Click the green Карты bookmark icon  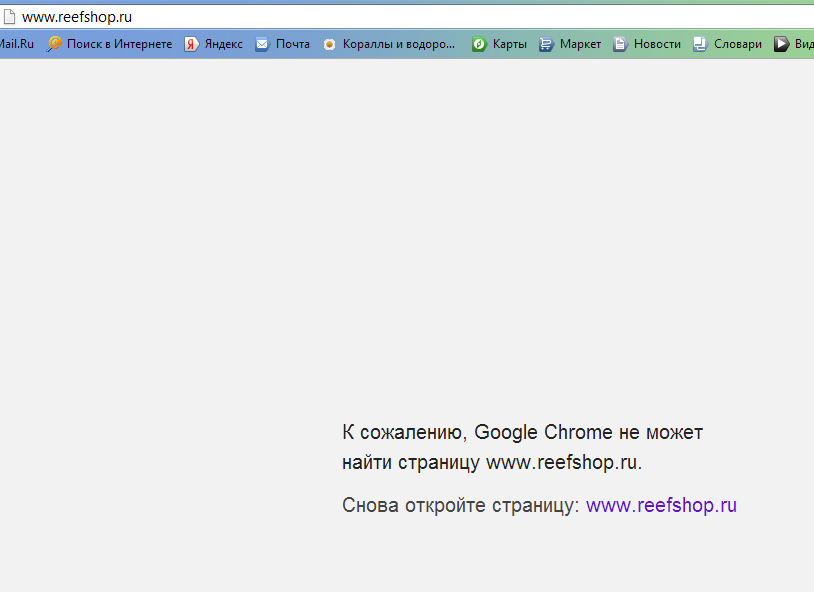[x=479, y=44]
